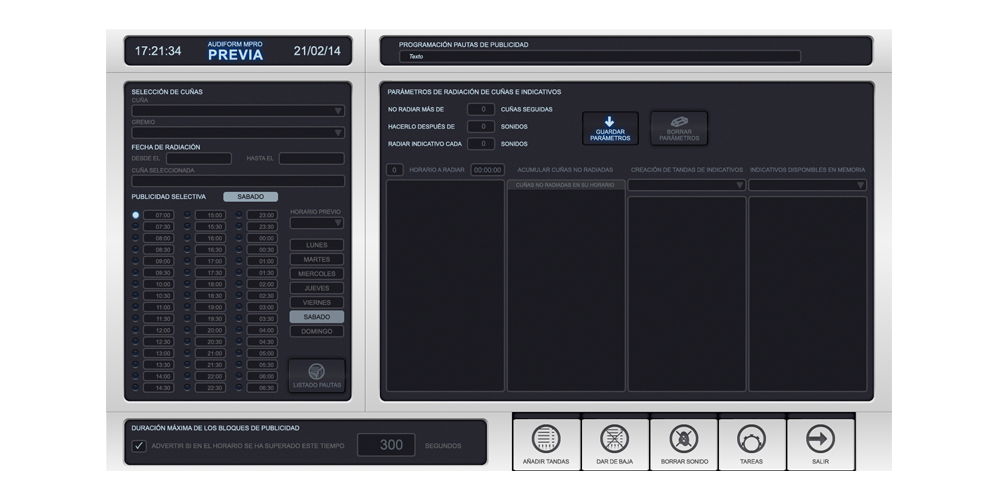Click the Horario a Radiar count field
Viewport: 1000px width, 500px height.
click(x=395, y=170)
